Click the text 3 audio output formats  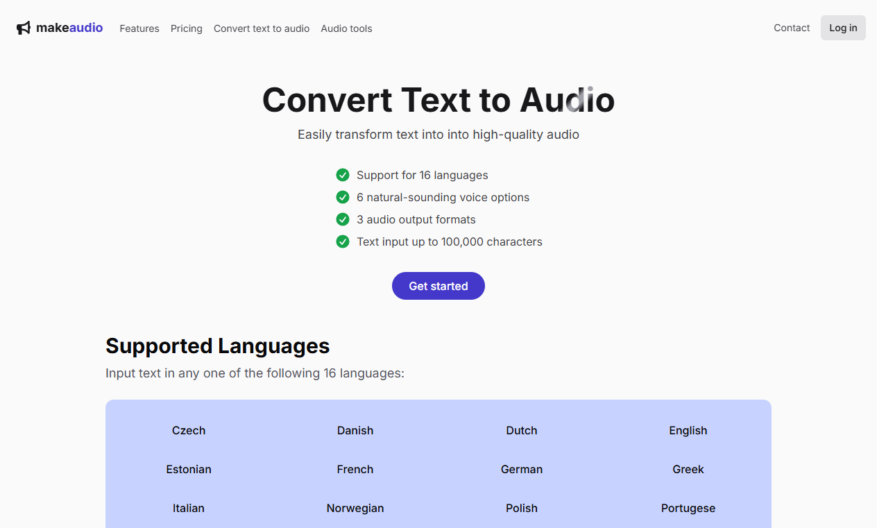416,220
